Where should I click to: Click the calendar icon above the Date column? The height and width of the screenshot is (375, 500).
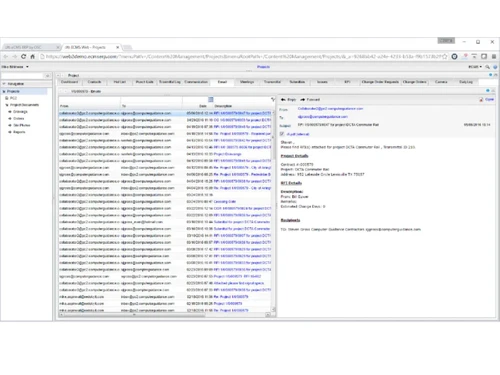pos(211,99)
